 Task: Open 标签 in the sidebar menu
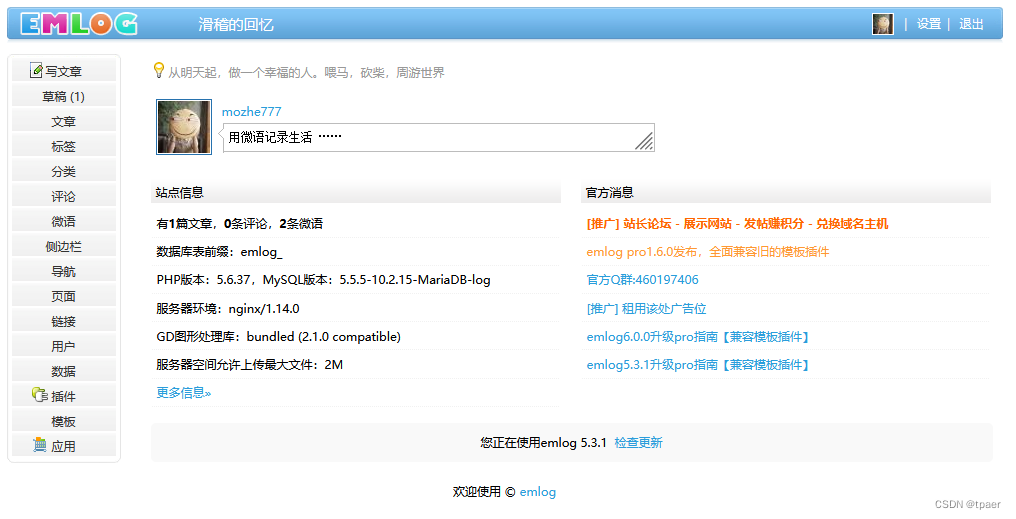[64, 146]
